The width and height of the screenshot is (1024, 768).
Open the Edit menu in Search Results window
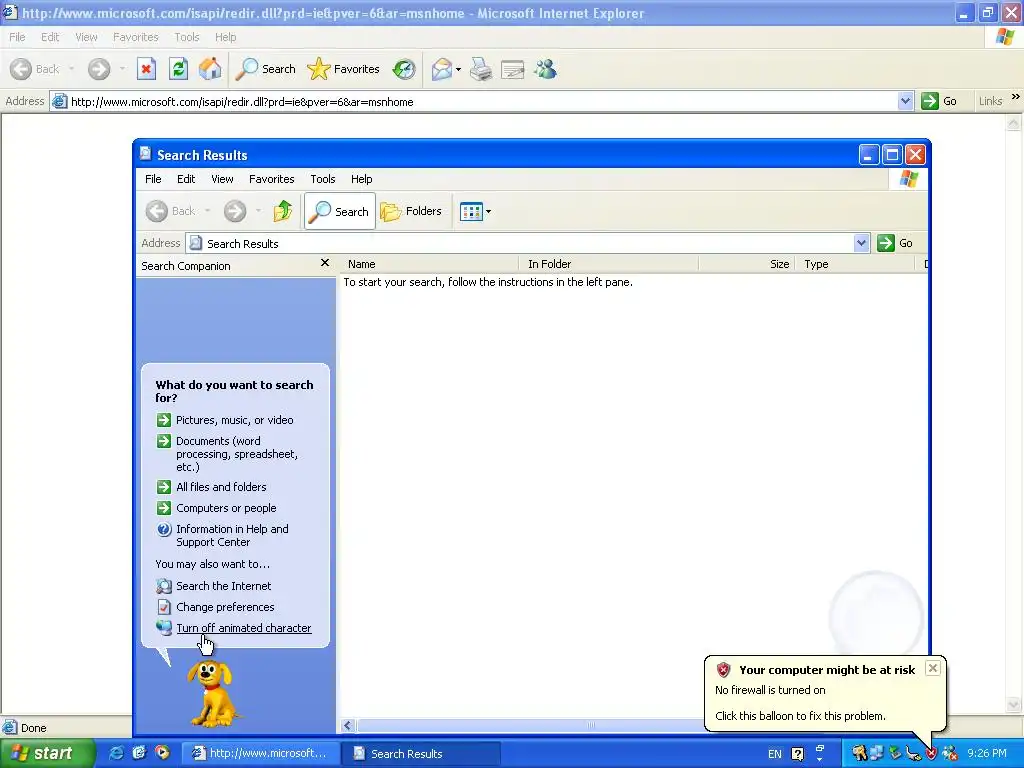[x=185, y=179]
